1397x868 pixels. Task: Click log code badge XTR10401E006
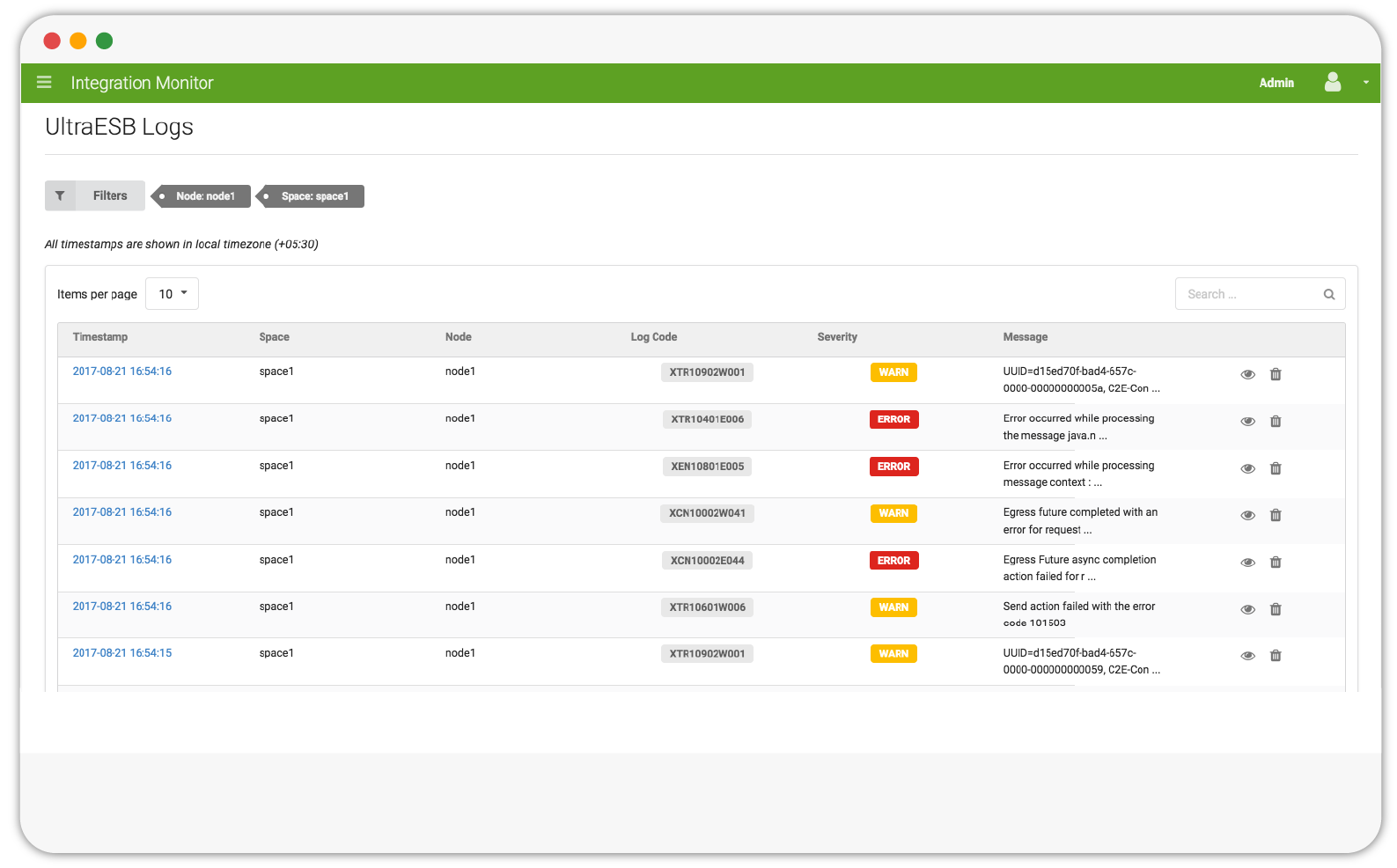(x=707, y=419)
